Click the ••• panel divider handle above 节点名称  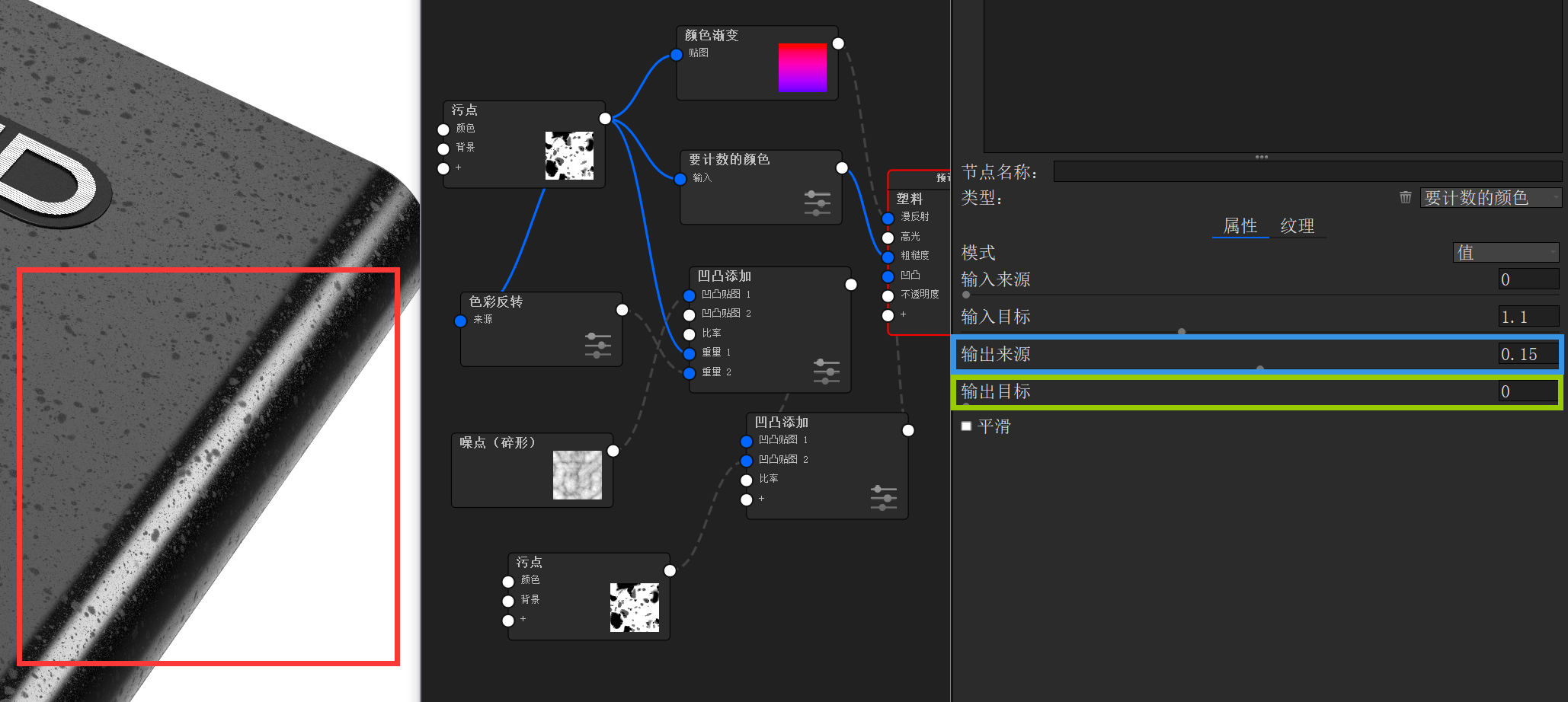pyautogui.click(x=1262, y=156)
